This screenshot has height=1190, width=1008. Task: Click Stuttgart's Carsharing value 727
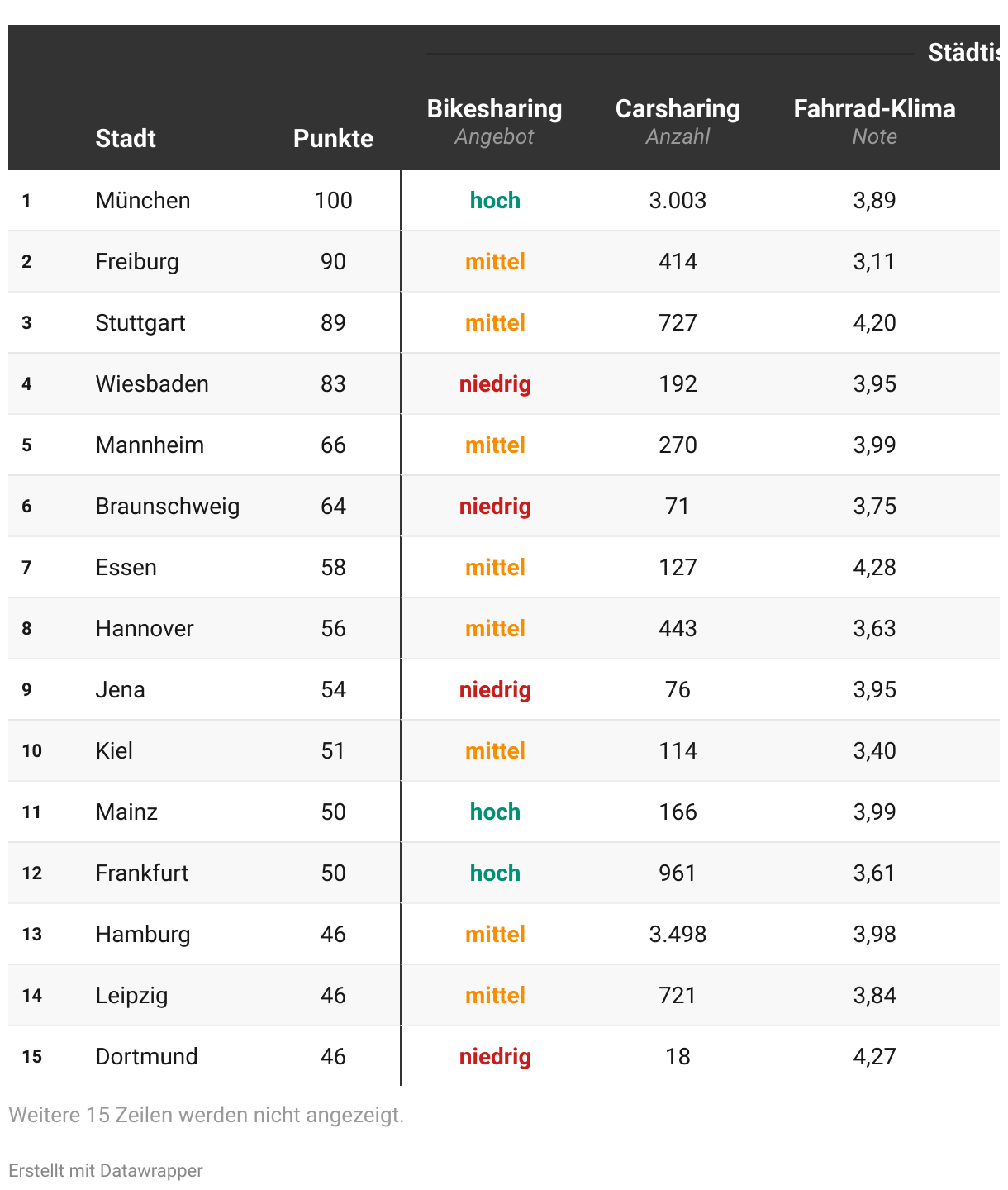(x=678, y=322)
